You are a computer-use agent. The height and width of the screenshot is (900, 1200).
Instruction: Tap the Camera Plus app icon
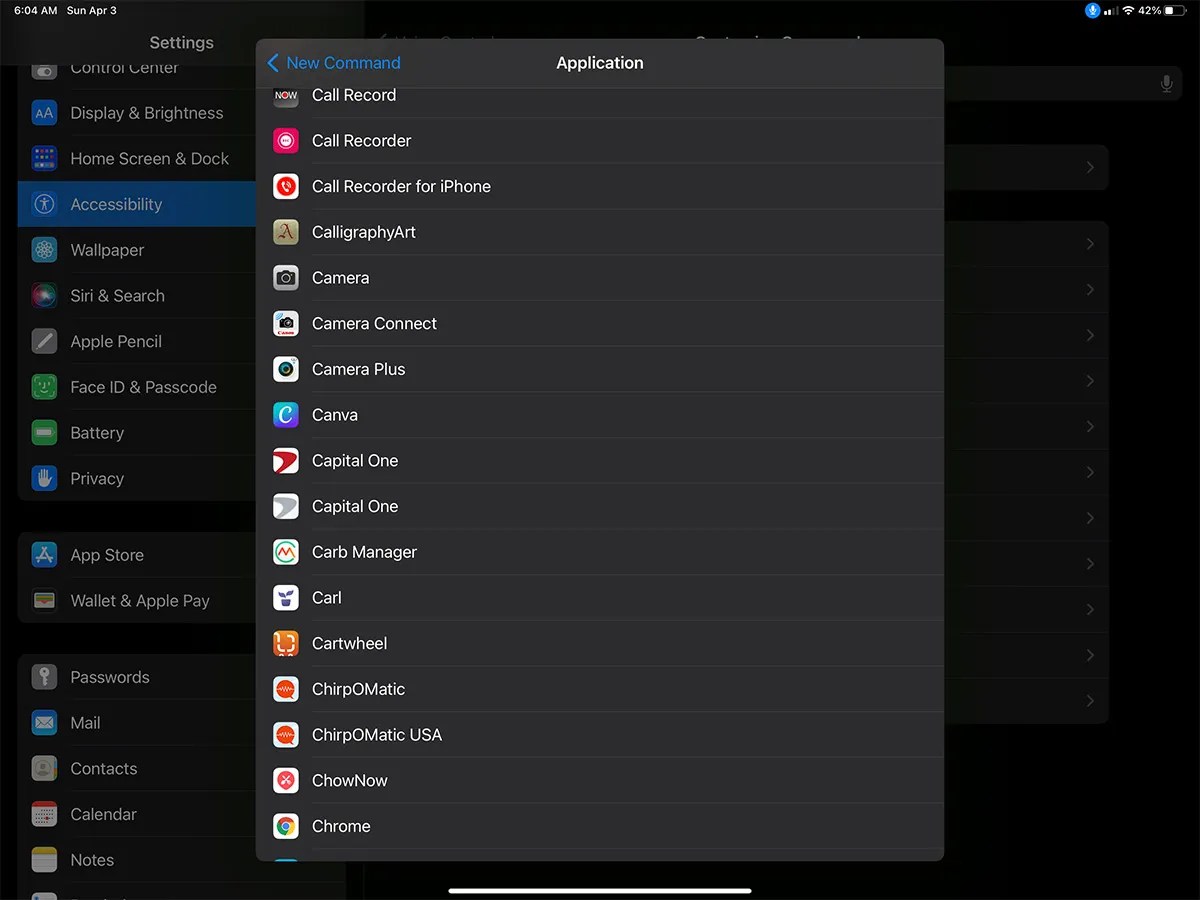285,369
